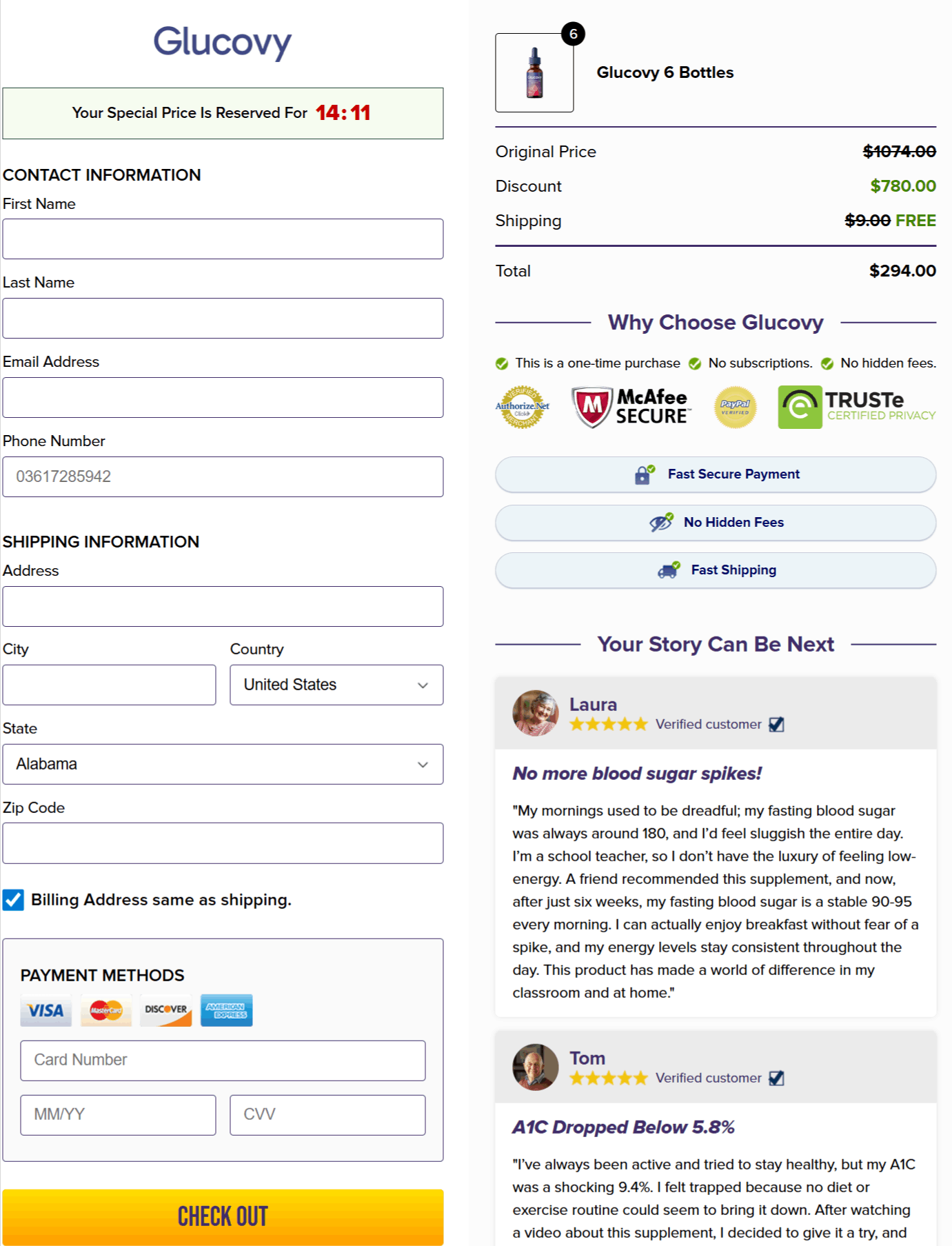The width and height of the screenshot is (952, 1246).
Task: Click the verified customer checkmark beside Laura
Action: click(778, 725)
